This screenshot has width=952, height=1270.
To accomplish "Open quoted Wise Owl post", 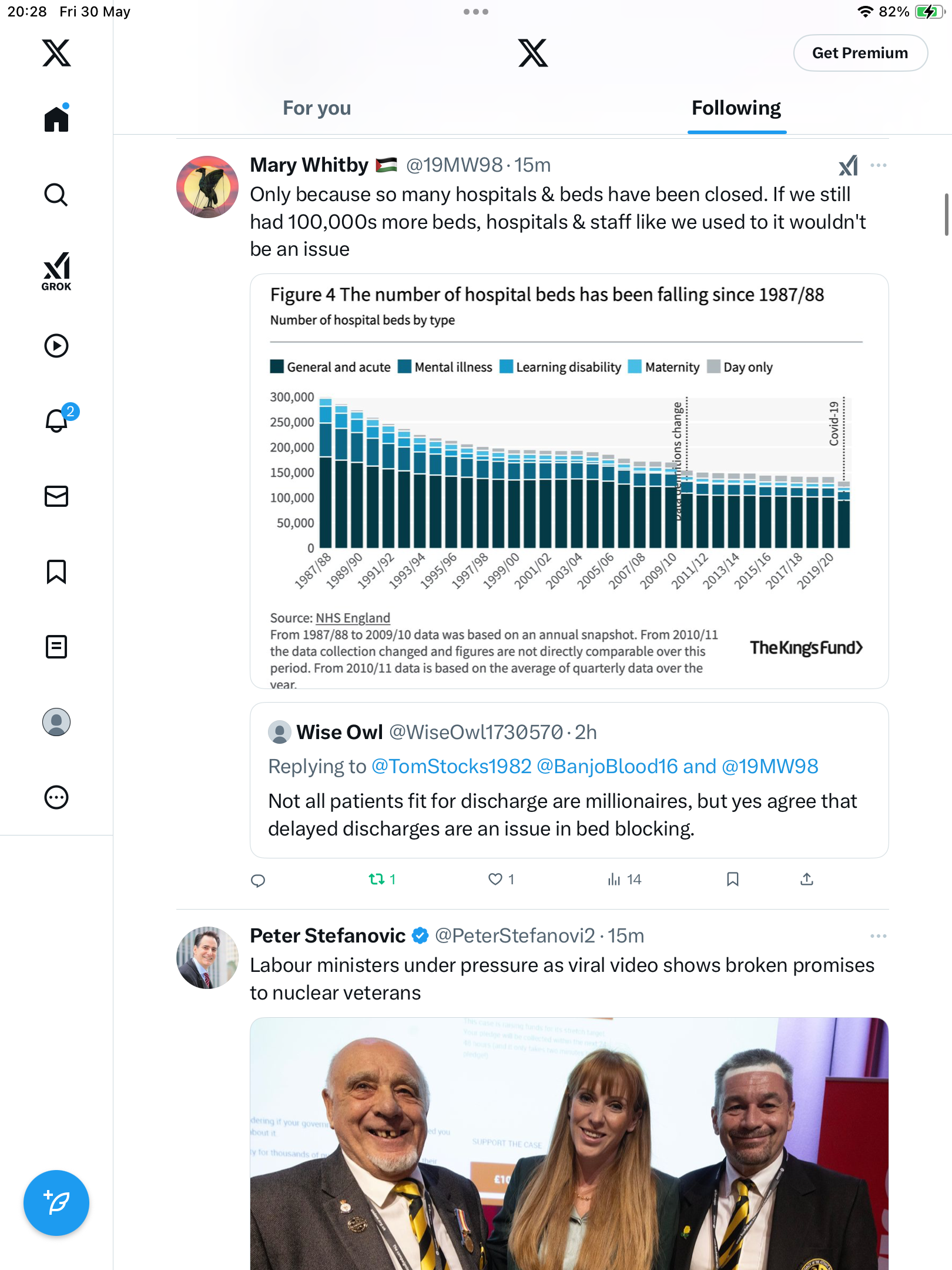I will (569, 780).
